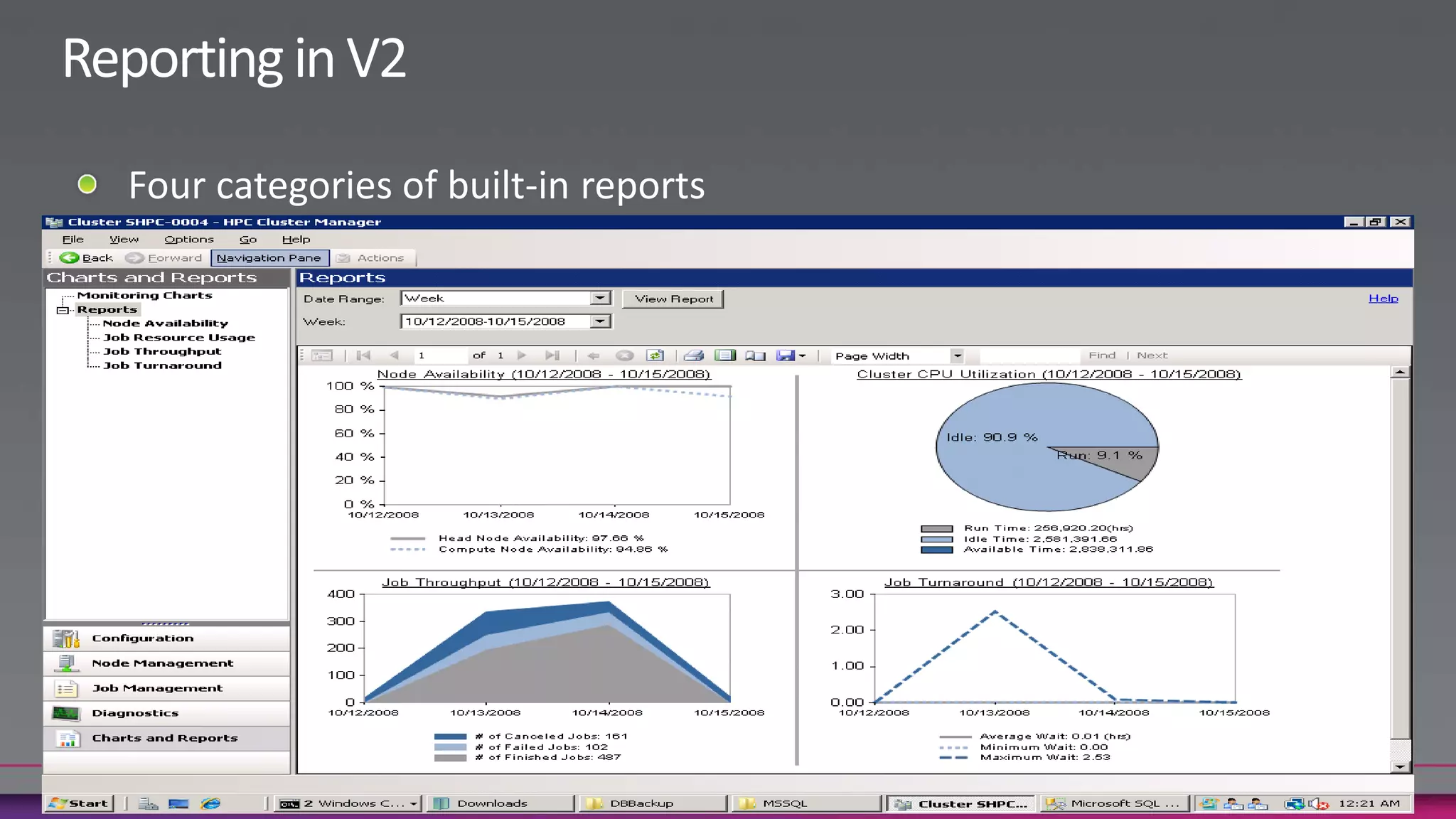Select Monitoring Charts in the tree
Screen dimensions: 1456x819
click(x=144, y=295)
